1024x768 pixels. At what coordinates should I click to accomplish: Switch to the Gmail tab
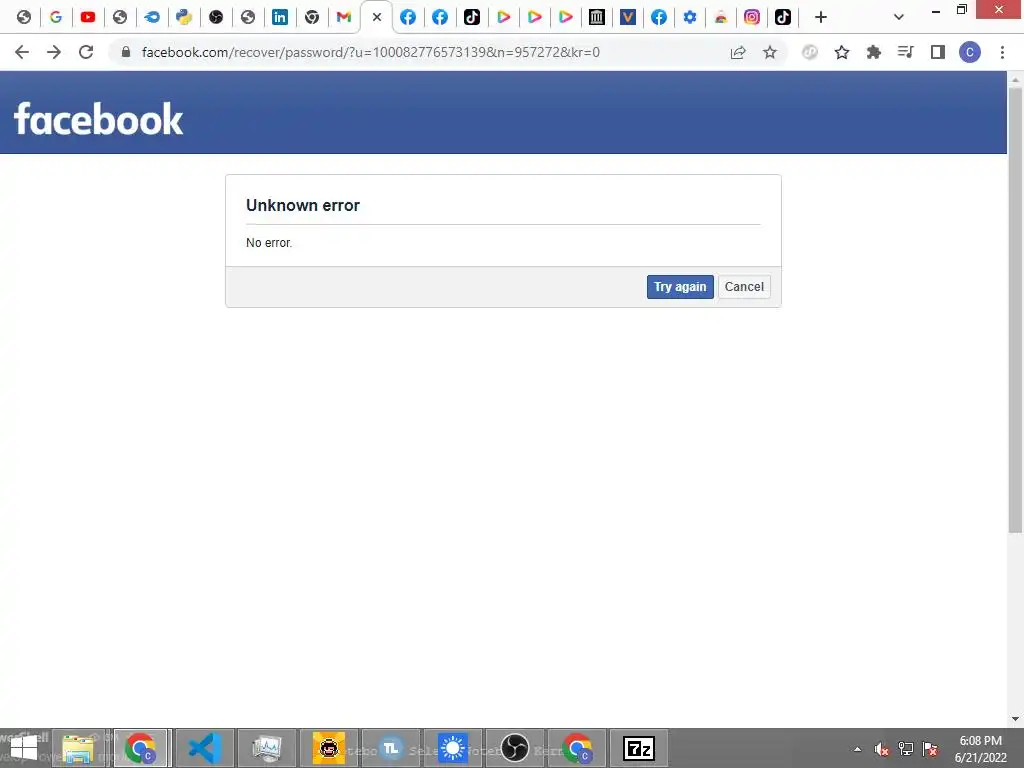pyautogui.click(x=344, y=17)
